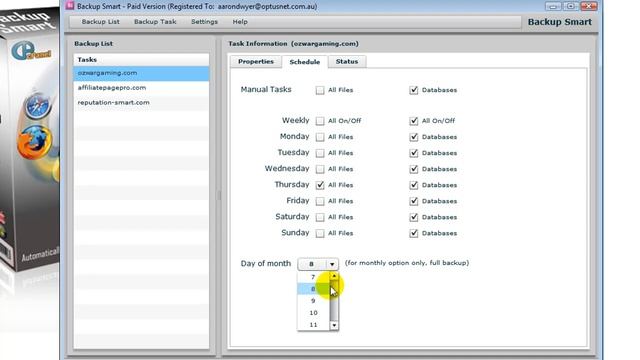This screenshot has height=360, width=640.
Task: Click the Backup Smart app icon in title bar
Action: [70, 6]
